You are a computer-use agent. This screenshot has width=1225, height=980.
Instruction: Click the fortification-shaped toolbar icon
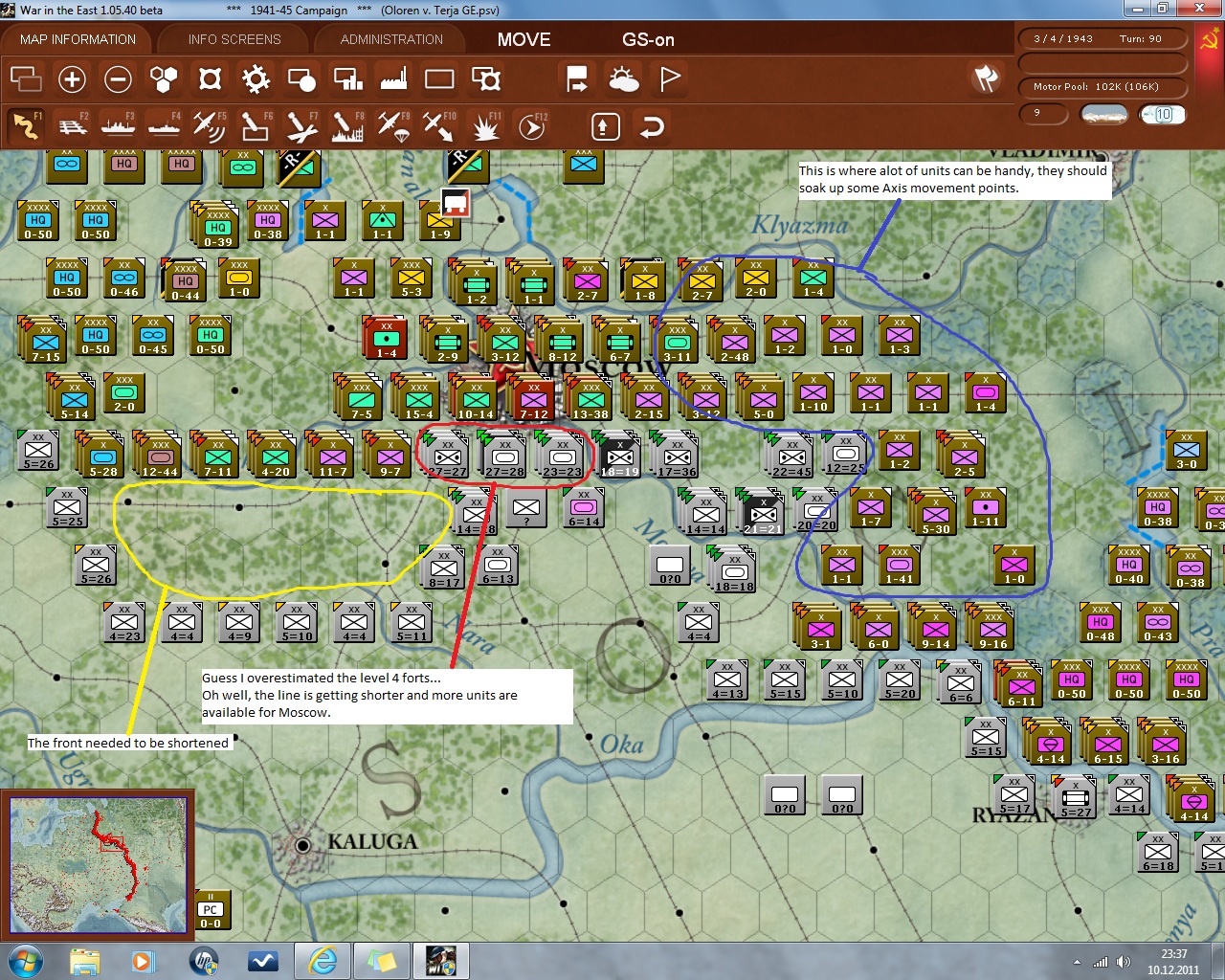(x=211, y=78)
